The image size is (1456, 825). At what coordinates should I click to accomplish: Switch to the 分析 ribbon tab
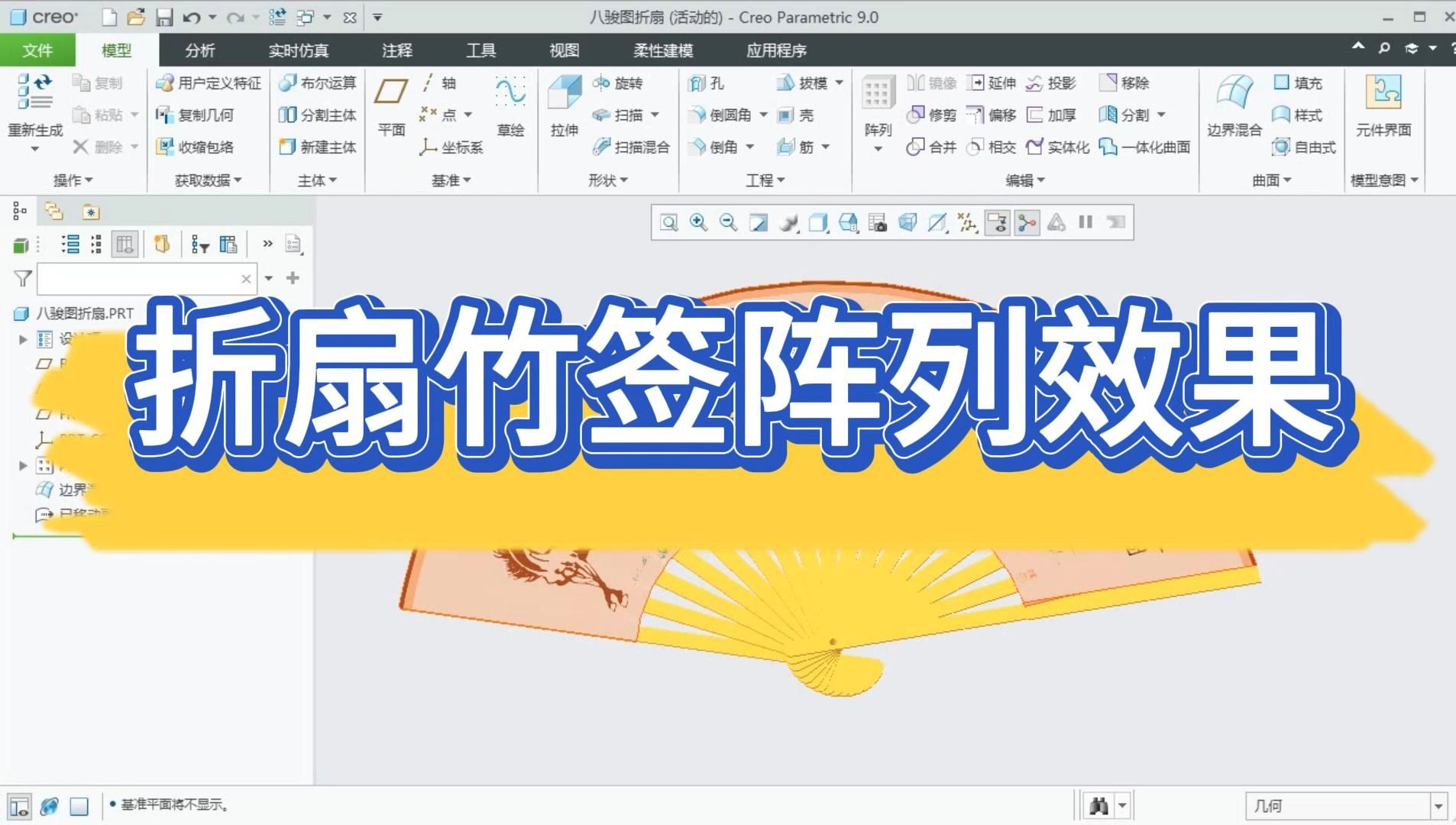point(199,50)
